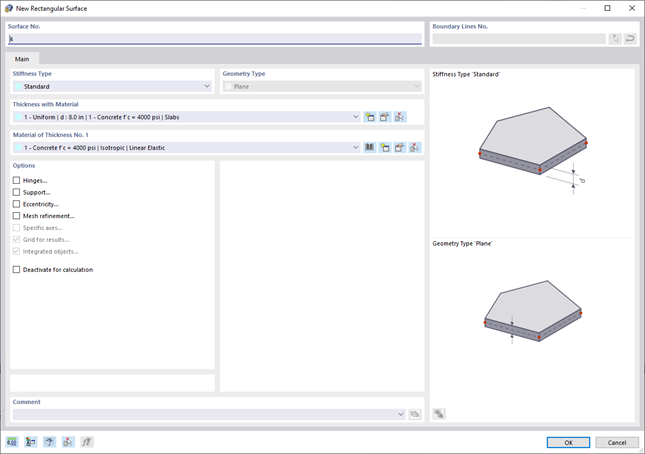Image resolution: width=645 pixels, height=454 pixels.
Task: Open the material library book icon
Action: tap(370, 148)
